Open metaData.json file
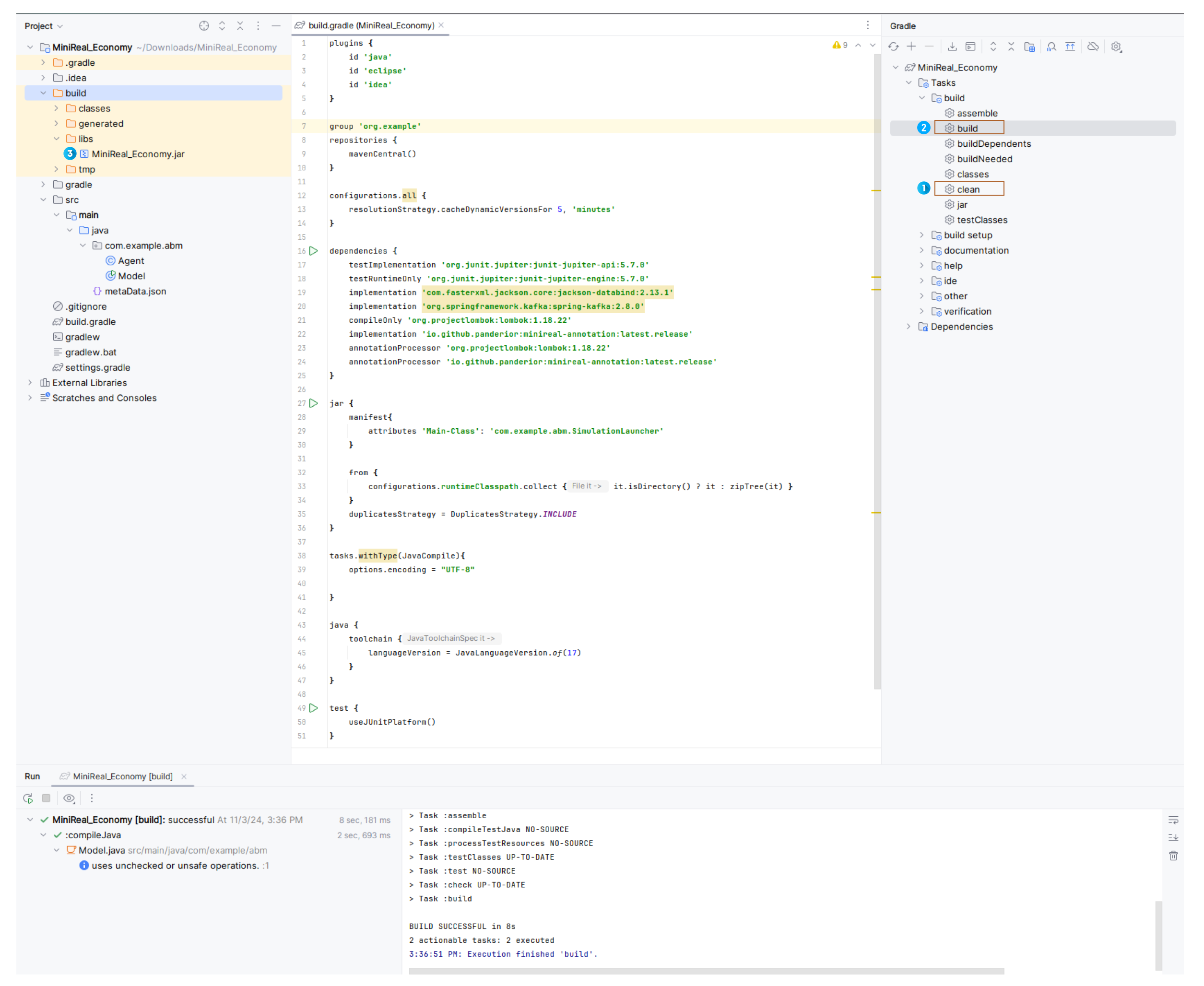This screenshot has height=986, width=1204. tap(130, 292)
